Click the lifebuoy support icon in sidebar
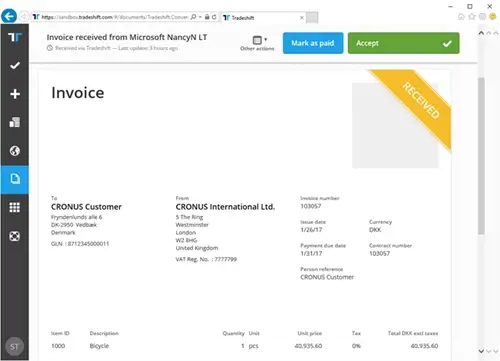The width and height of the screenshot is (500, 361). [x=15, y=236]
